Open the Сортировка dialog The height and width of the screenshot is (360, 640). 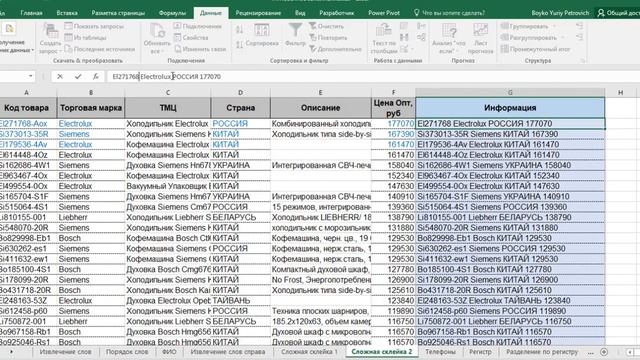point(262,36)
